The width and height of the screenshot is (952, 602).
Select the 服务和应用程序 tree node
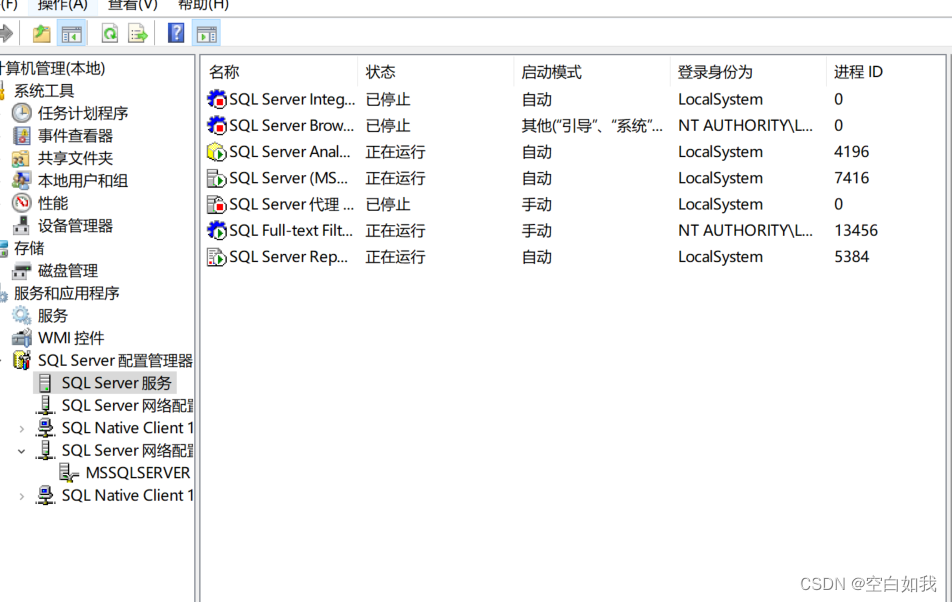[x=67, y=293]
